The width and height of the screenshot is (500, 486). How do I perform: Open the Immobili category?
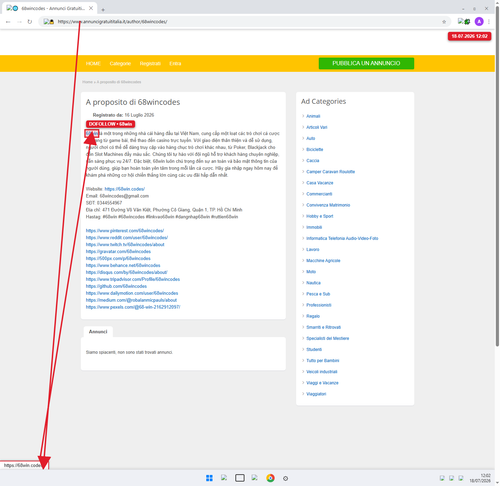point(314,227)
